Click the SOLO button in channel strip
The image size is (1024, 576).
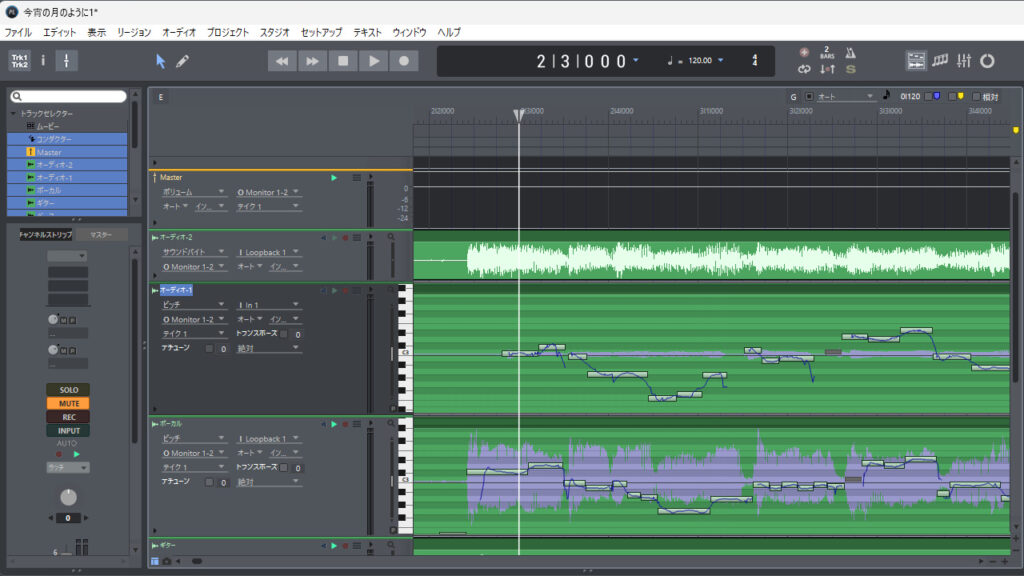[67, 390]
